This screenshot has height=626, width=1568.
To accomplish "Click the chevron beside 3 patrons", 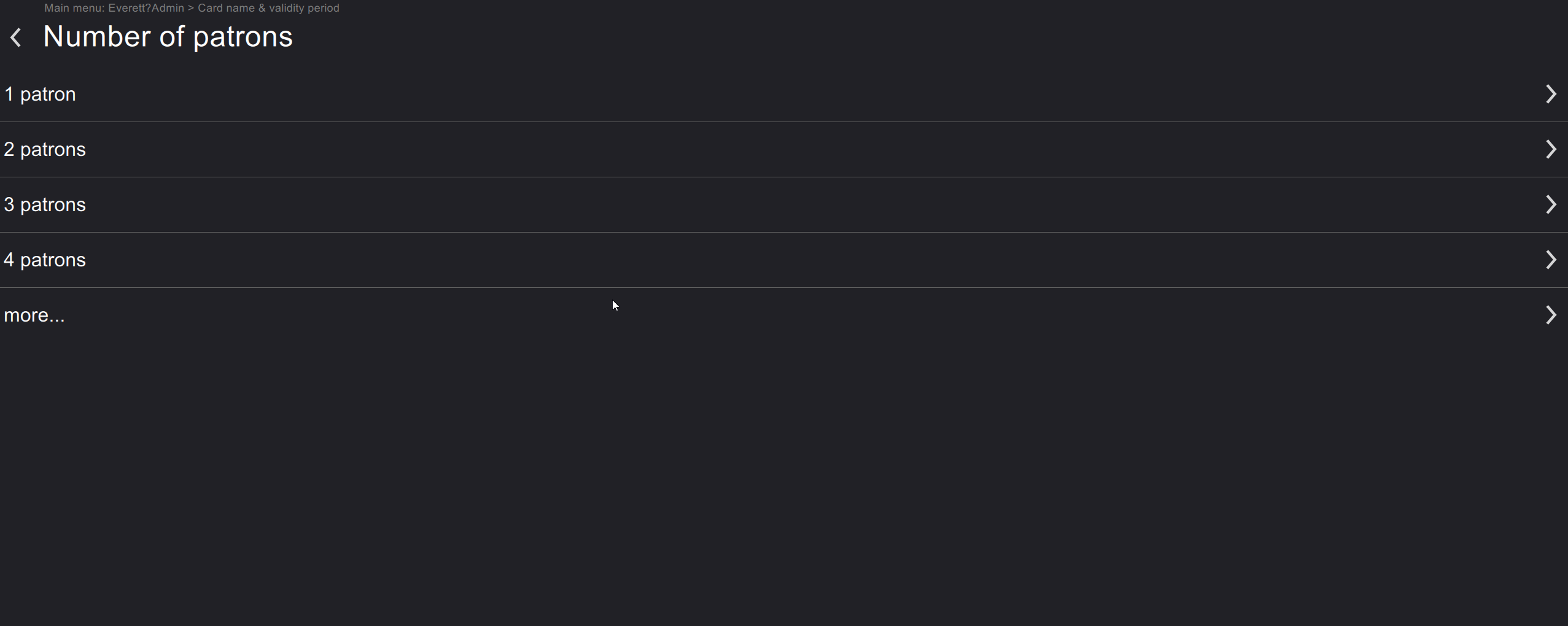I will (1551, 204).
